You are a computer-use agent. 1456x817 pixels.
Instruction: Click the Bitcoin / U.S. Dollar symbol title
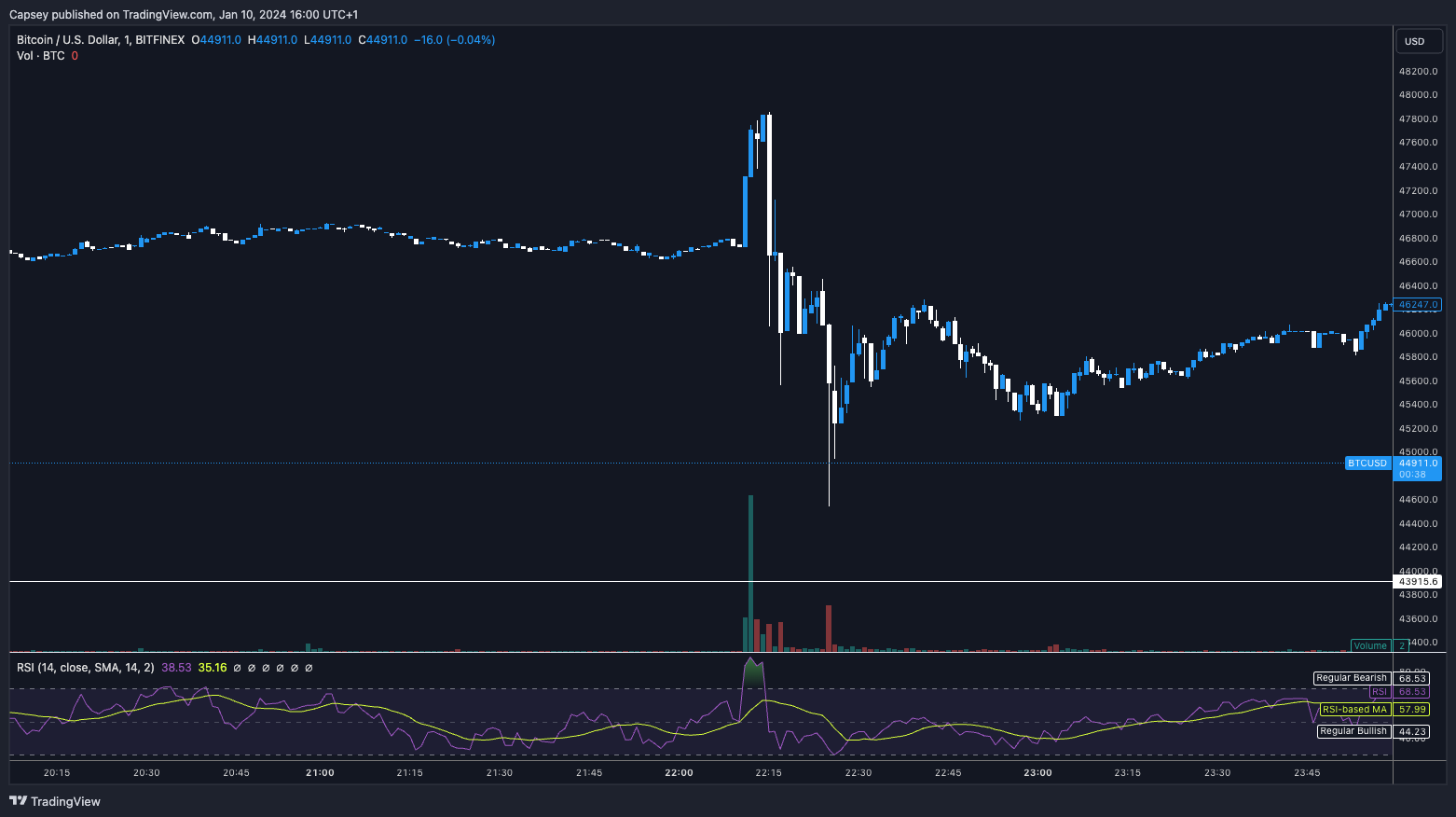pos(100,40)
